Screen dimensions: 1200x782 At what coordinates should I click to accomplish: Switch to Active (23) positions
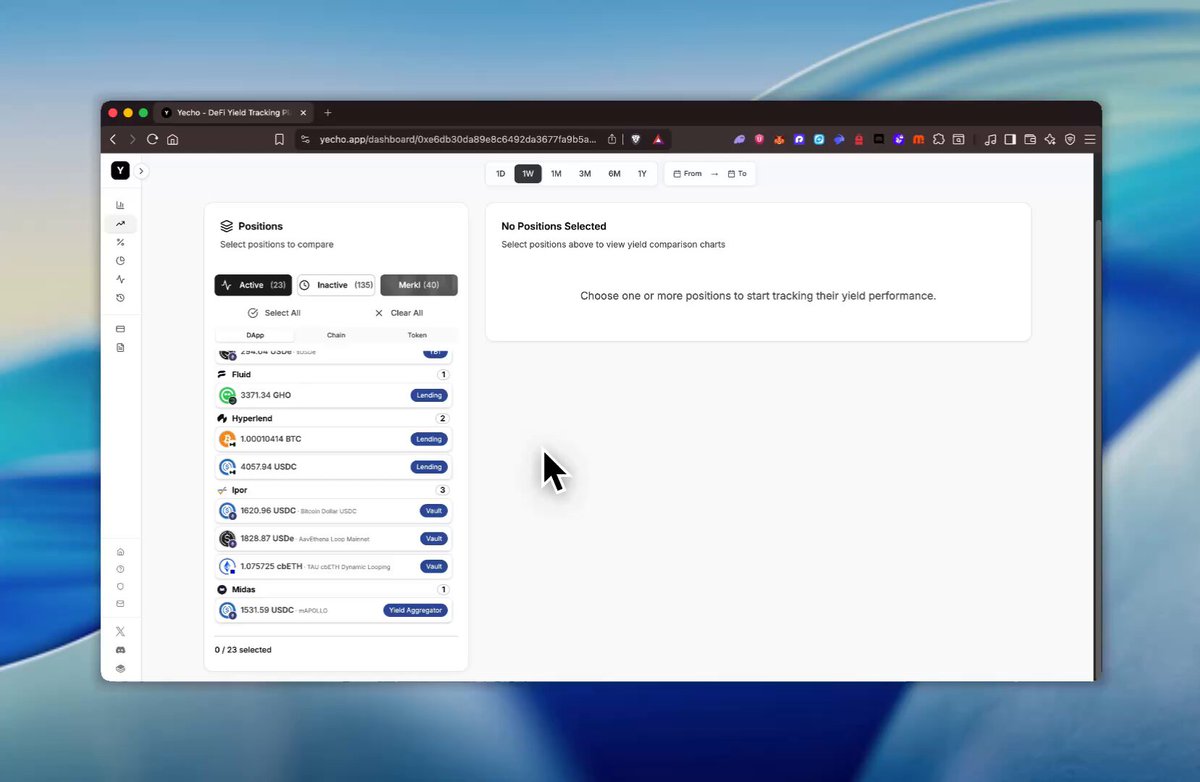click(x=253, y=285)
